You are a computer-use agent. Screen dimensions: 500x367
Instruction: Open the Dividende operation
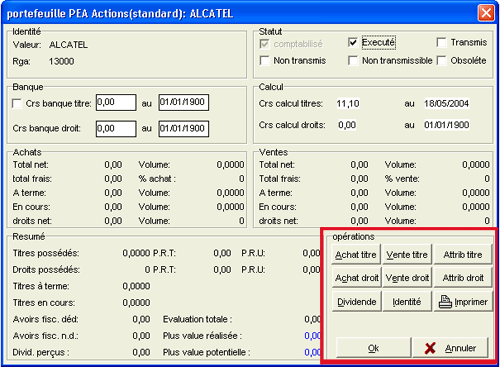pyautogui.click(x=356, y=302)
